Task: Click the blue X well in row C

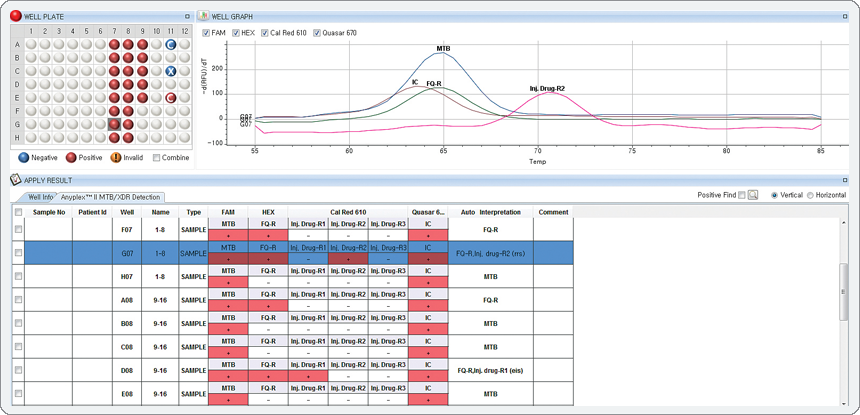Action: [x=171, y=72]
